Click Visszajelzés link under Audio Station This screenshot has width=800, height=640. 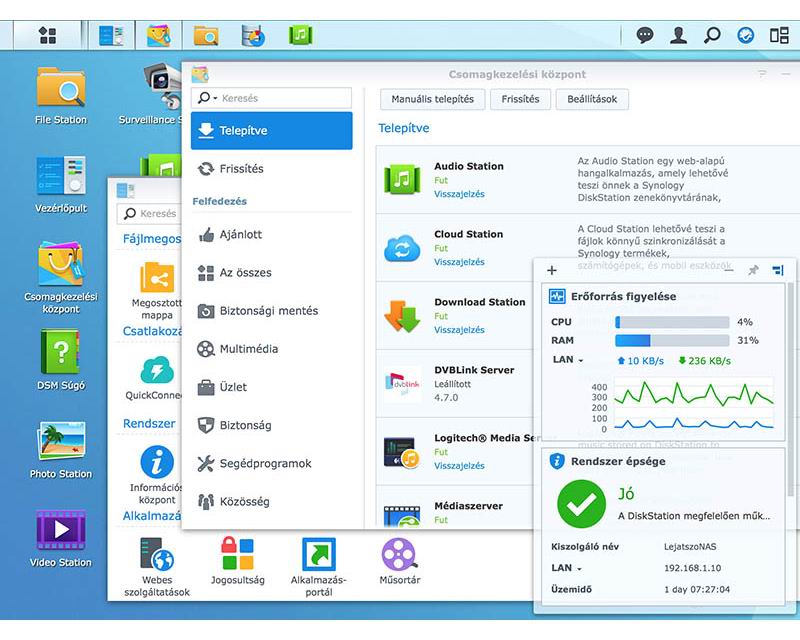click(459, 194)
